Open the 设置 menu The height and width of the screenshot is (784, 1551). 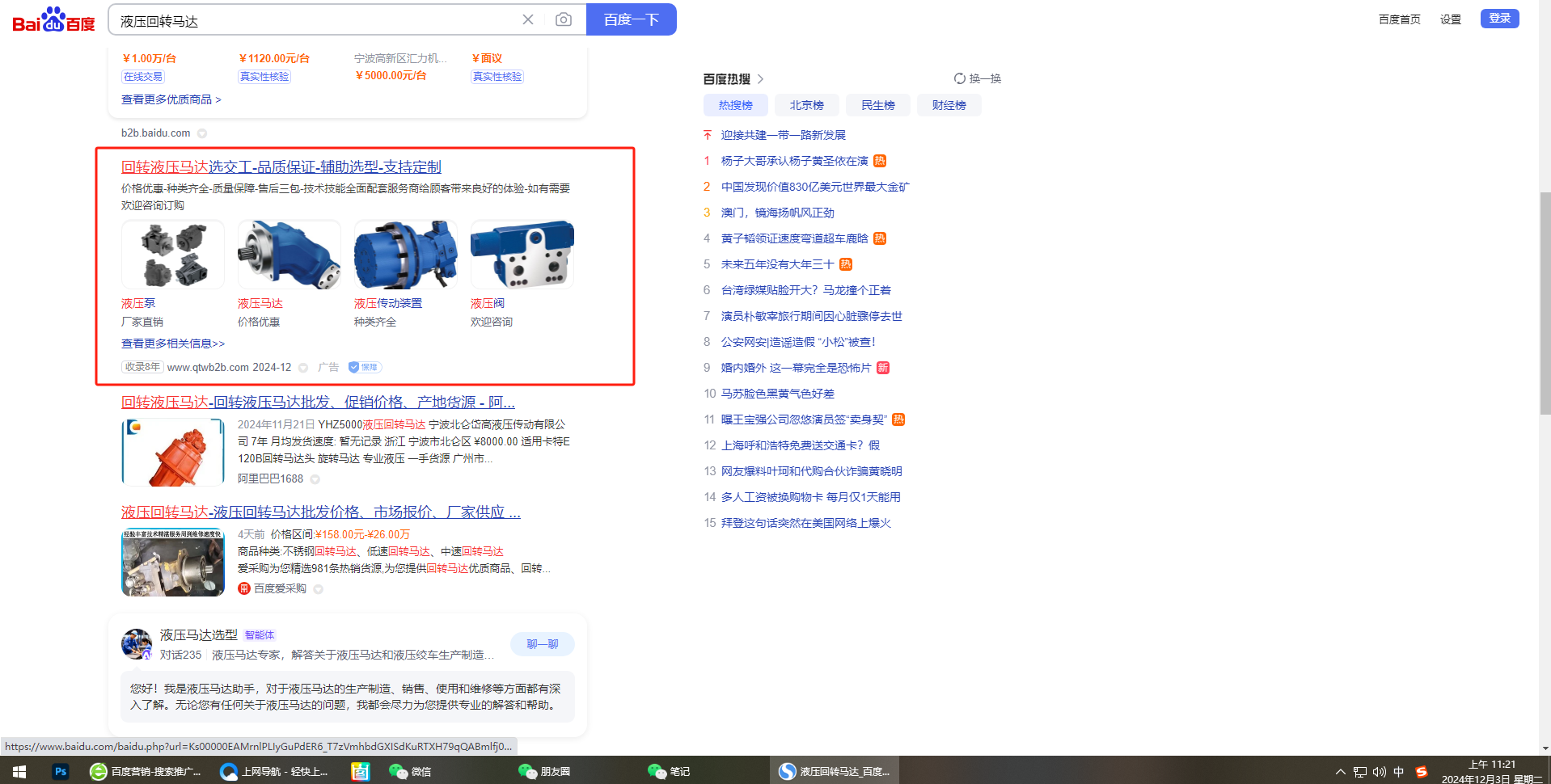point(1451,19)
